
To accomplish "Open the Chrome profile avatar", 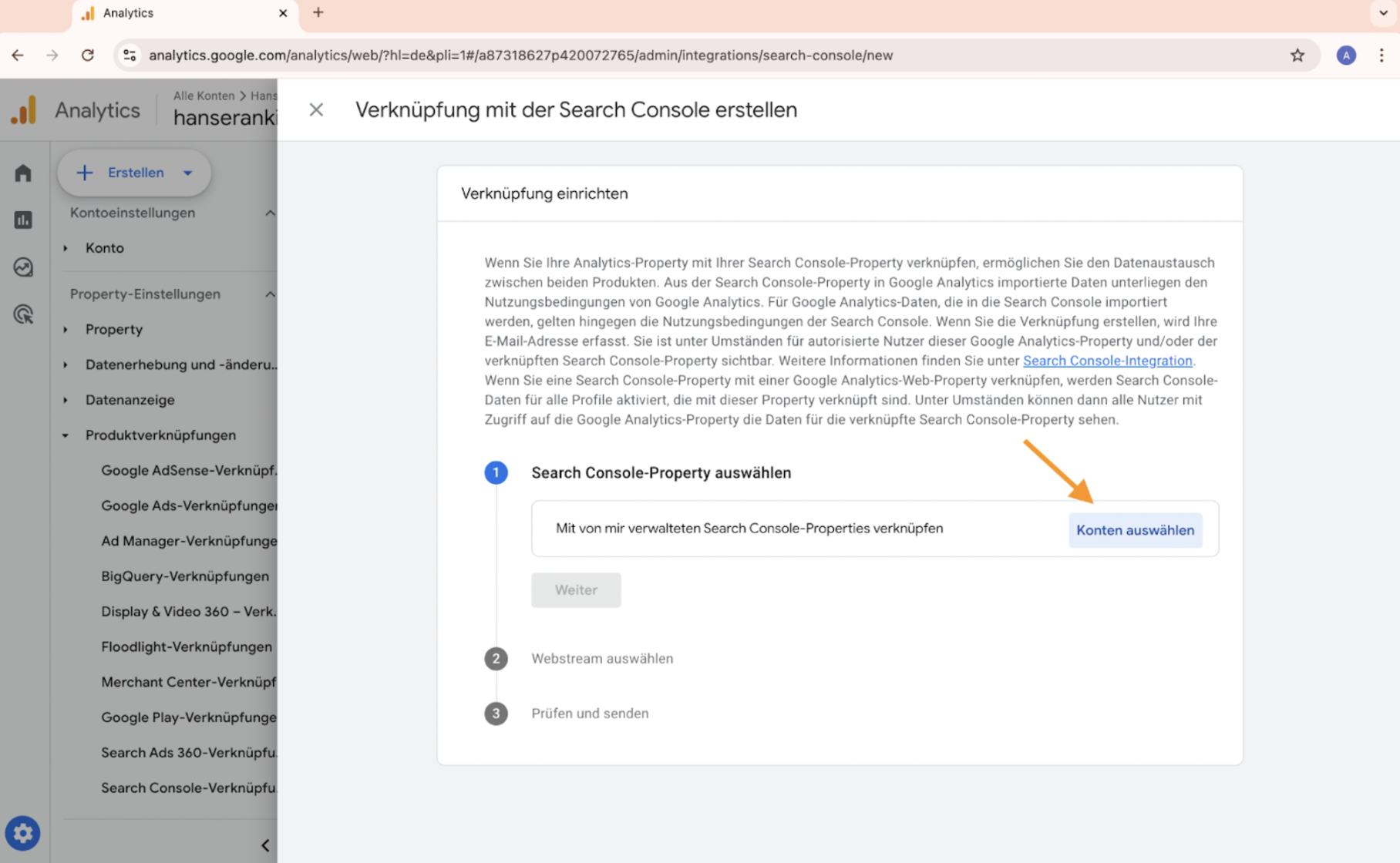I will click(x=1346, y=55).
